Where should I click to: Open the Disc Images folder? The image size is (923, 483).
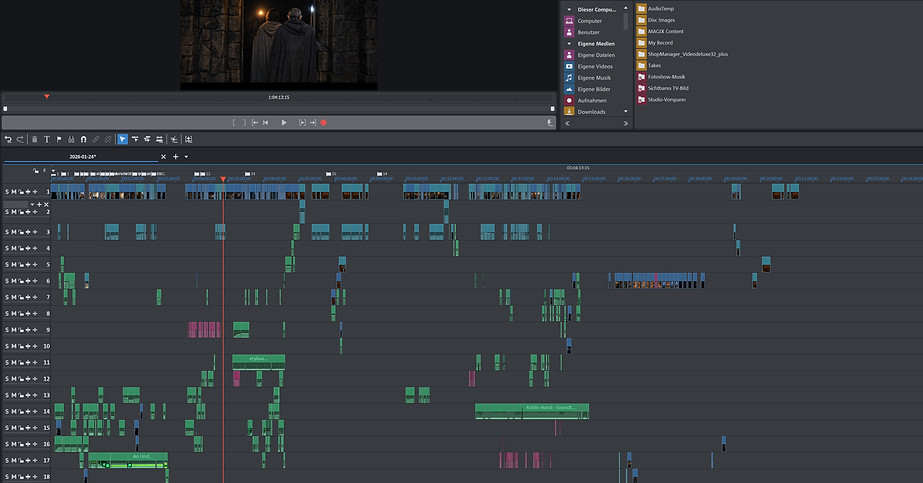coord(656,20)
